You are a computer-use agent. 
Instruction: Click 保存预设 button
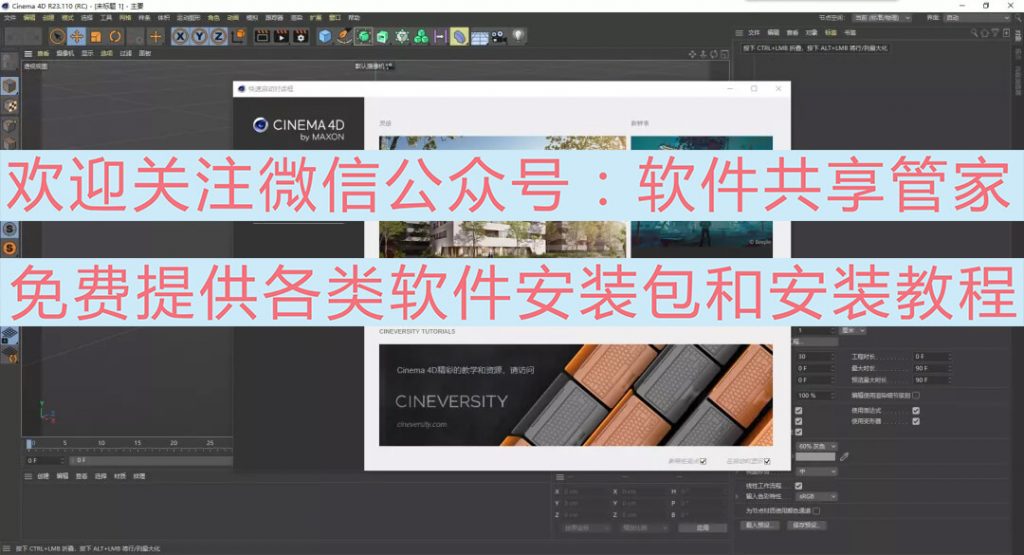pos(807,525)
